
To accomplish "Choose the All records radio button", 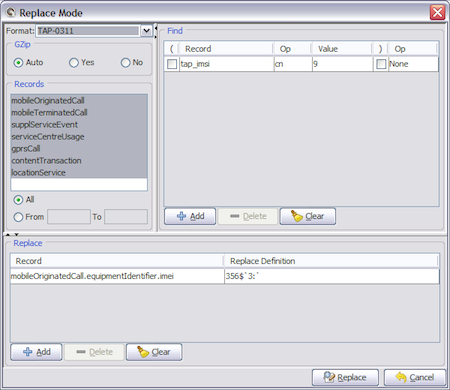I will click(18, 200).
